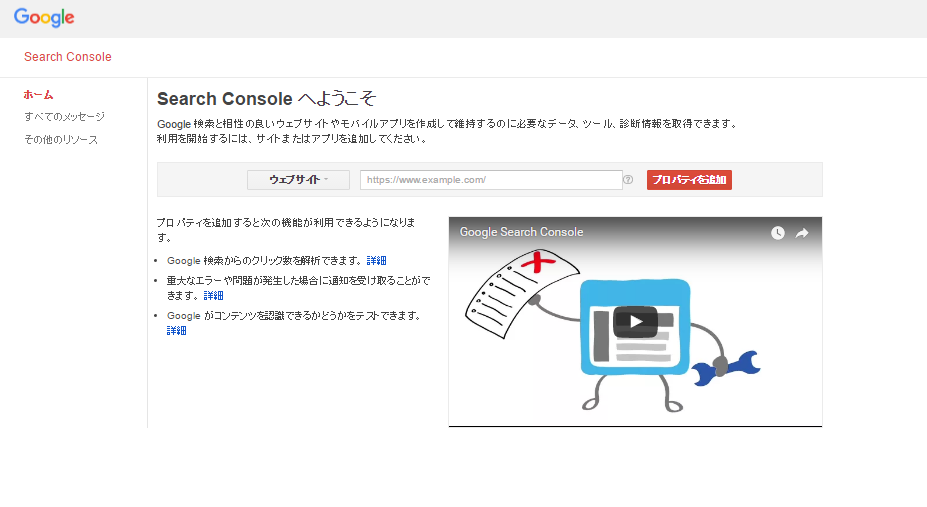Open その他のリソース in sidebar
927x507 pixels.
click(61, 139)
